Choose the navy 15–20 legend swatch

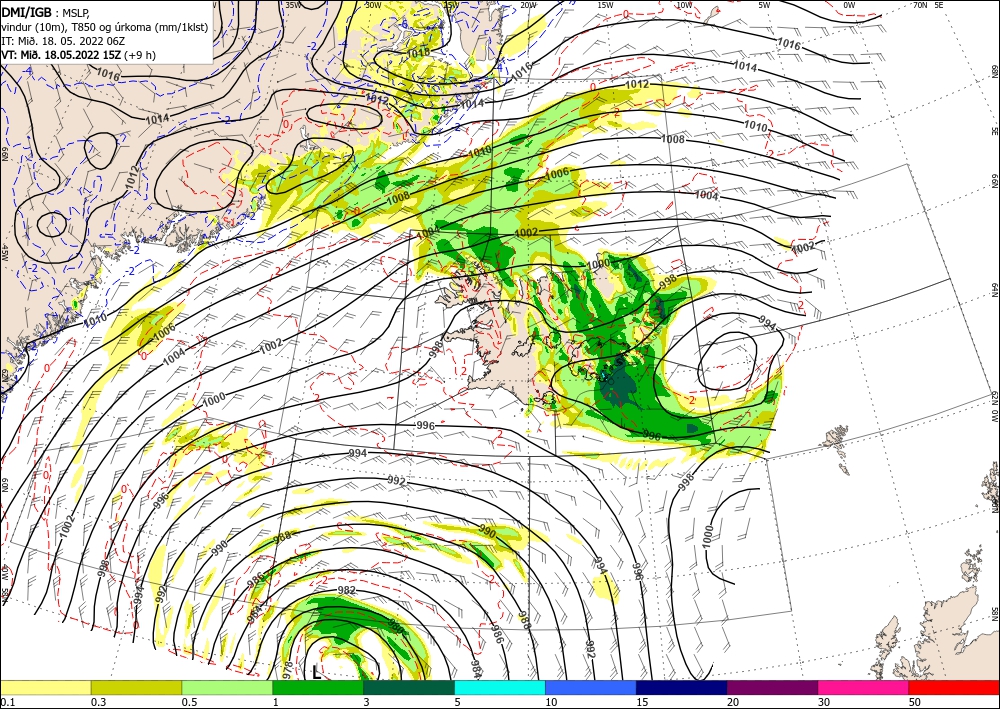tap(682, 687)
